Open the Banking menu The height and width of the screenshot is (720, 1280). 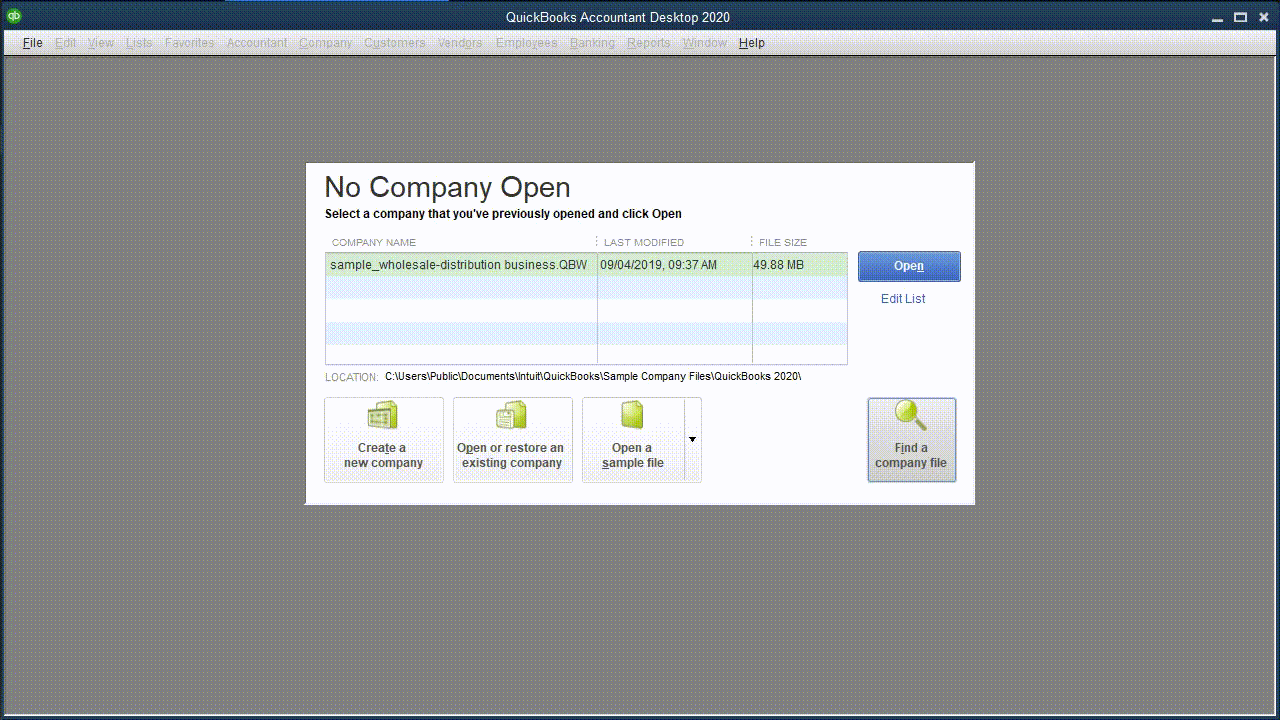pyautogui.click(x=592, y=43)
